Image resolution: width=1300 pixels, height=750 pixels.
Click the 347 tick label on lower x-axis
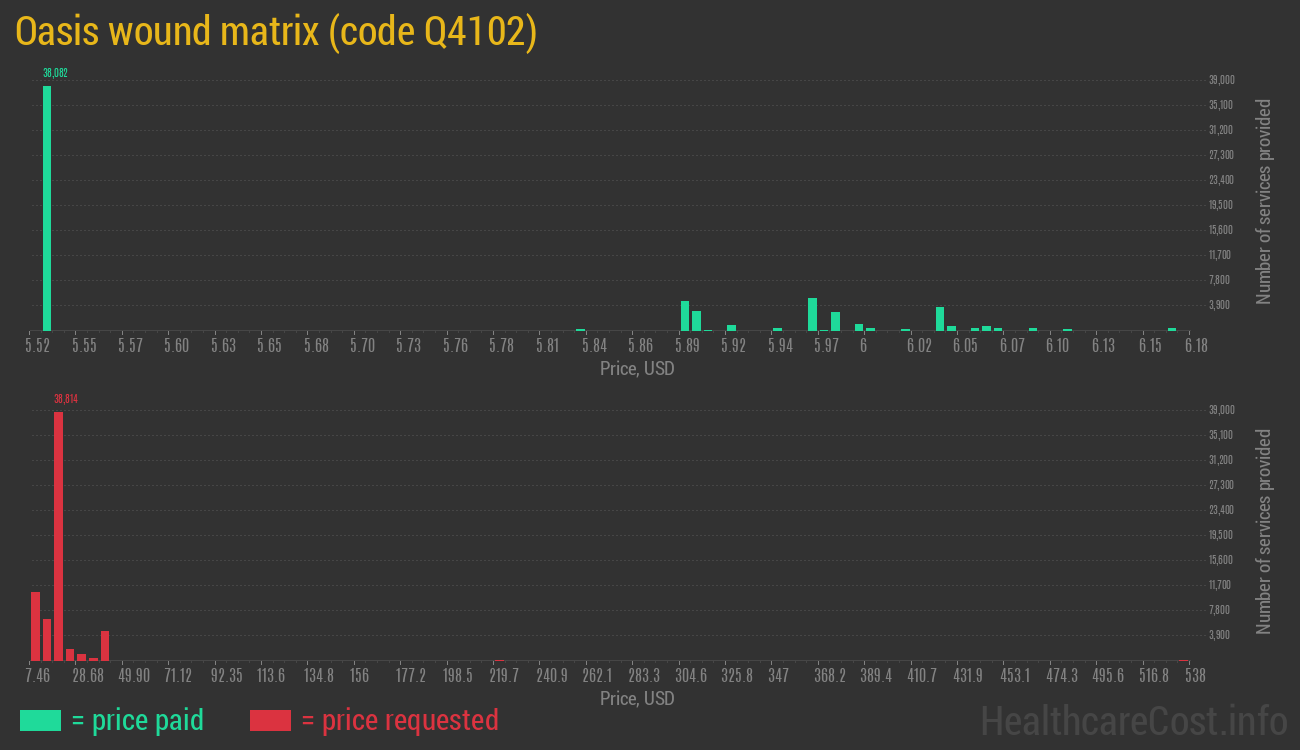pyautogui.click(x=778, y=676)
